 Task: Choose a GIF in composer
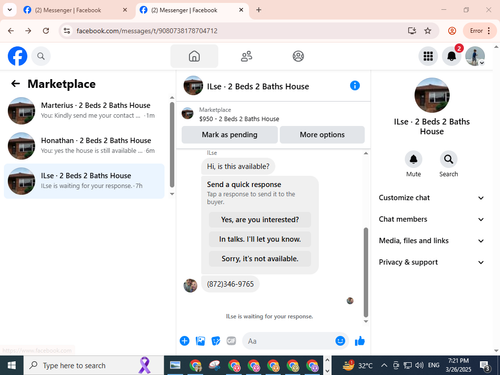[x=231, y=341]
